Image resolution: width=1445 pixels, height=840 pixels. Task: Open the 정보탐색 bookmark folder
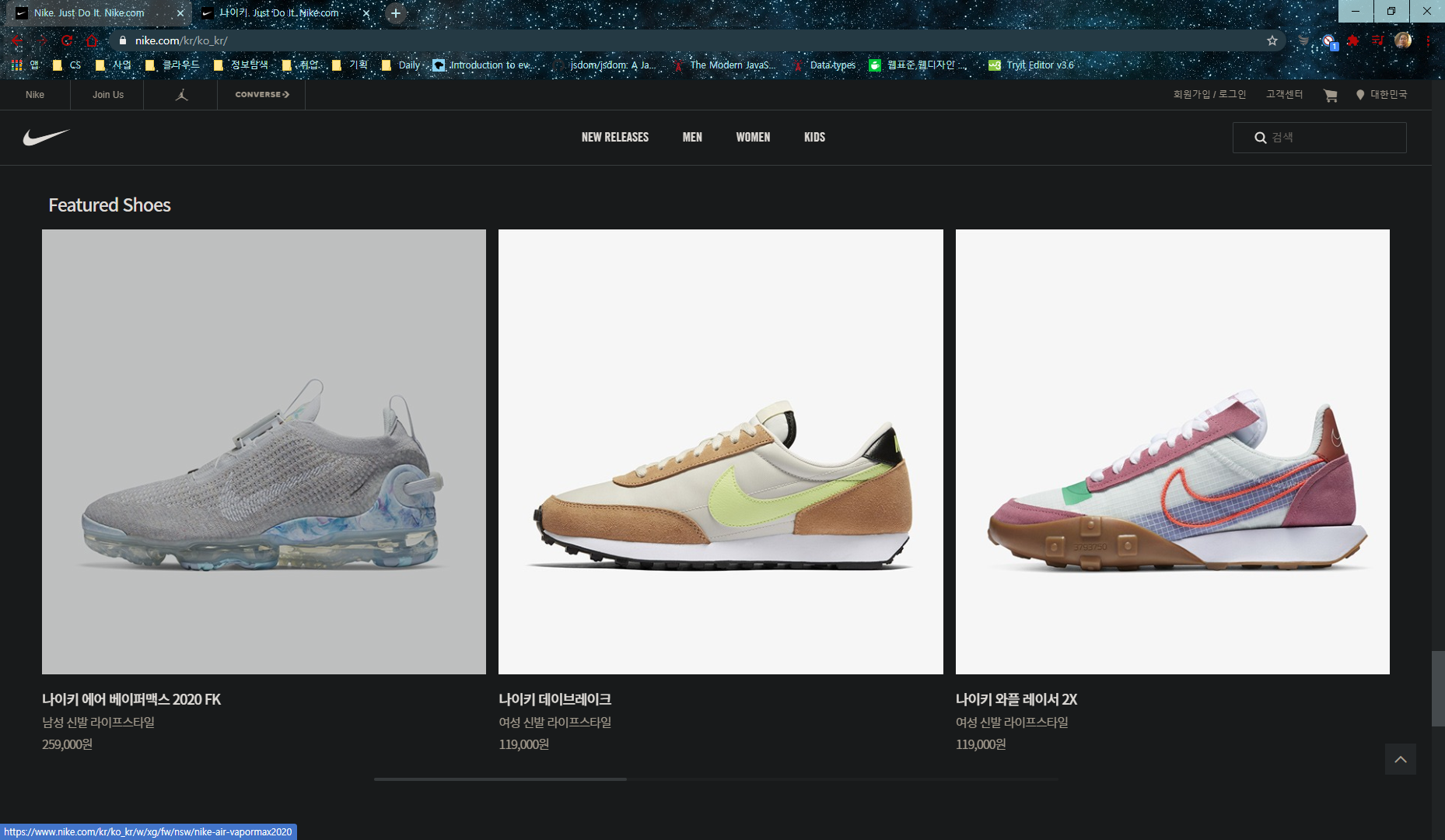[x=241, y=65]
